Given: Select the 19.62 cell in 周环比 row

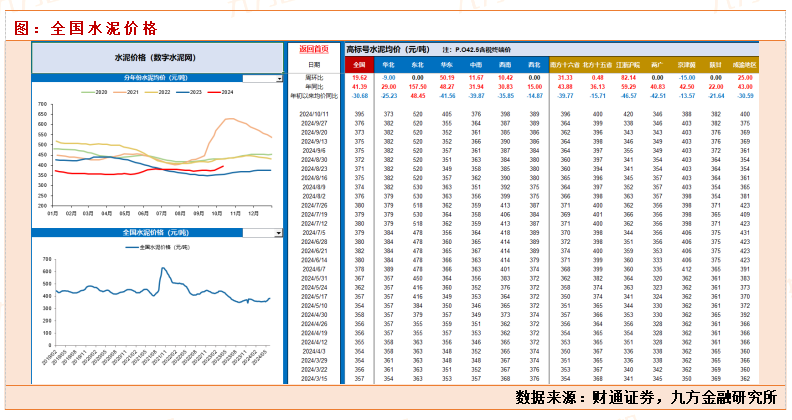Looking at the screenshot, I should [x=360, y=78].
